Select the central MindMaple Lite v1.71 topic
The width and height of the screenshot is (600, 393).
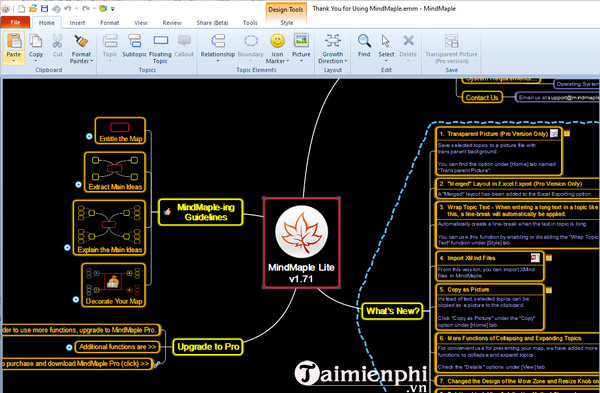302,243
